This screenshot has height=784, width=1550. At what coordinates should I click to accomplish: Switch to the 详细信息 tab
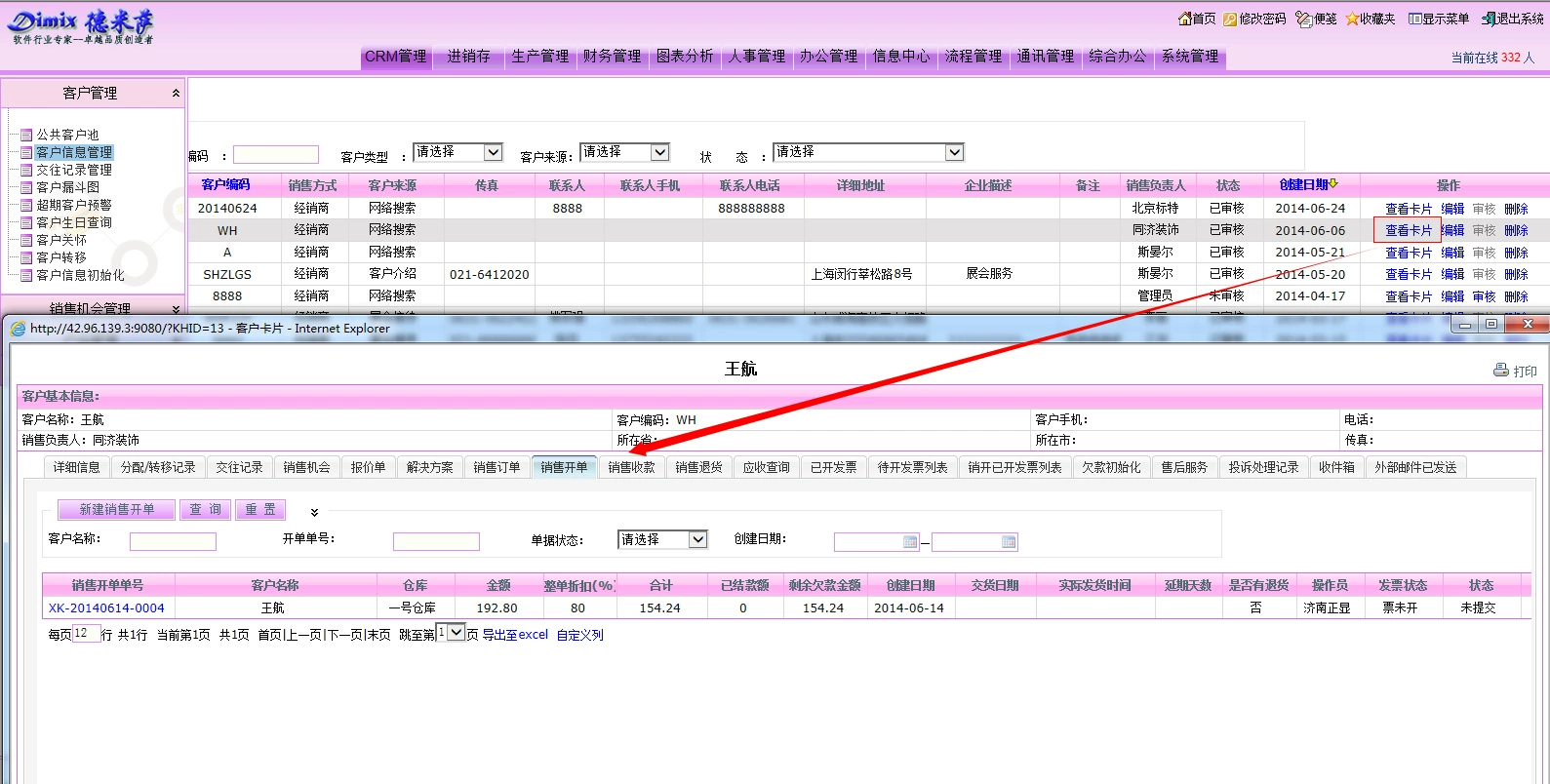click(x=77, y=468)
